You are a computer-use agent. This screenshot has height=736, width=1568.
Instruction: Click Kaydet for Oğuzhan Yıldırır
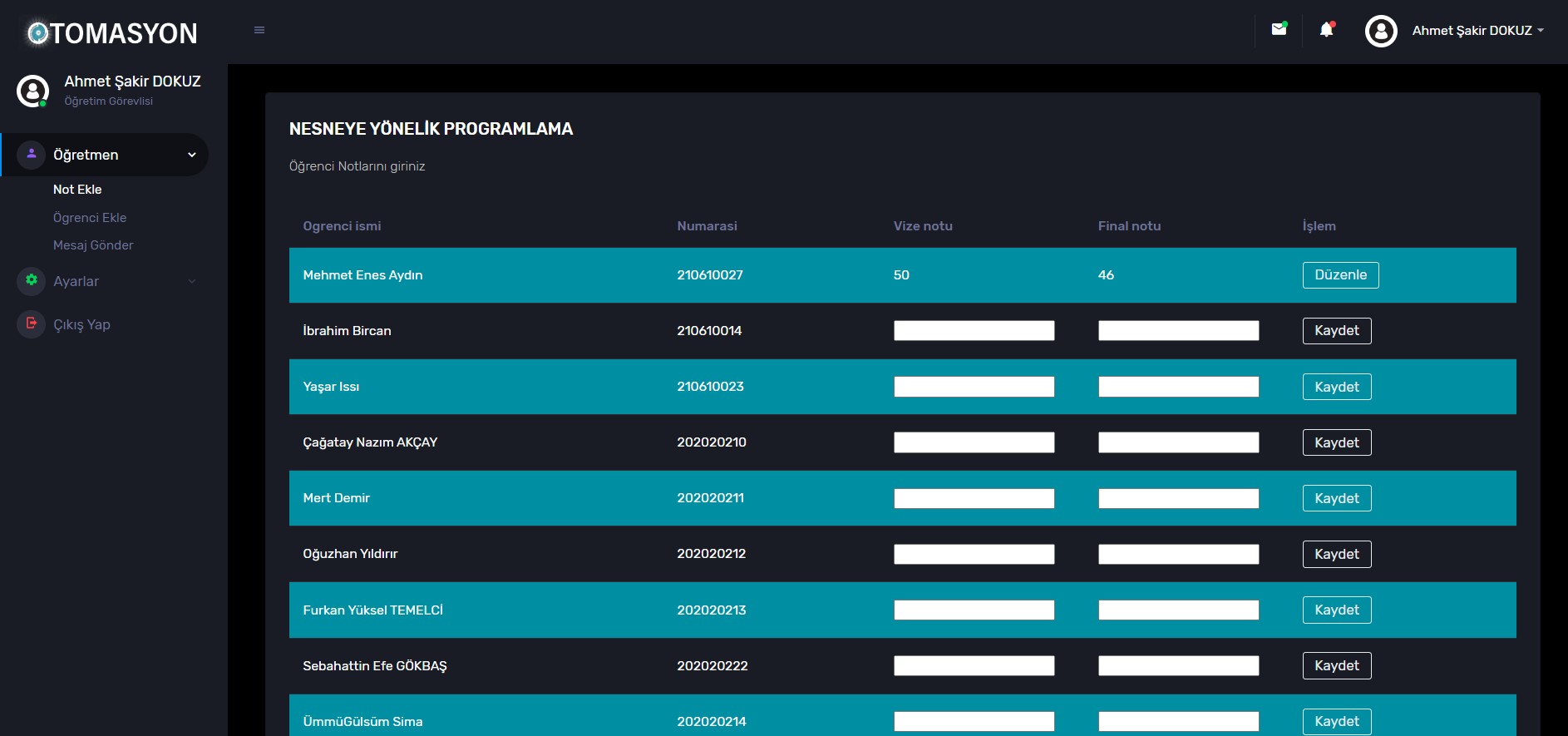(x=1337, y=554)
